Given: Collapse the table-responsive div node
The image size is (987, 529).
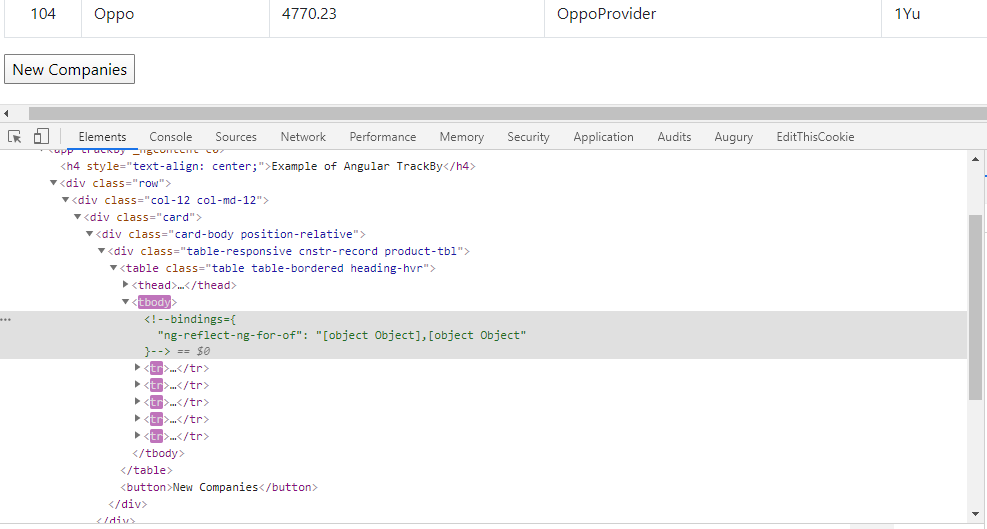Looking at the screenshot, I should pyautogui.click(x=102, y=251).
